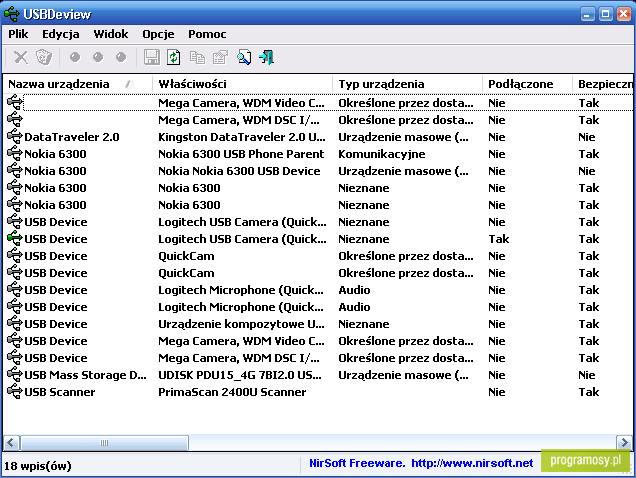Click the USBDeview title bar app icon

pos(11,14)
